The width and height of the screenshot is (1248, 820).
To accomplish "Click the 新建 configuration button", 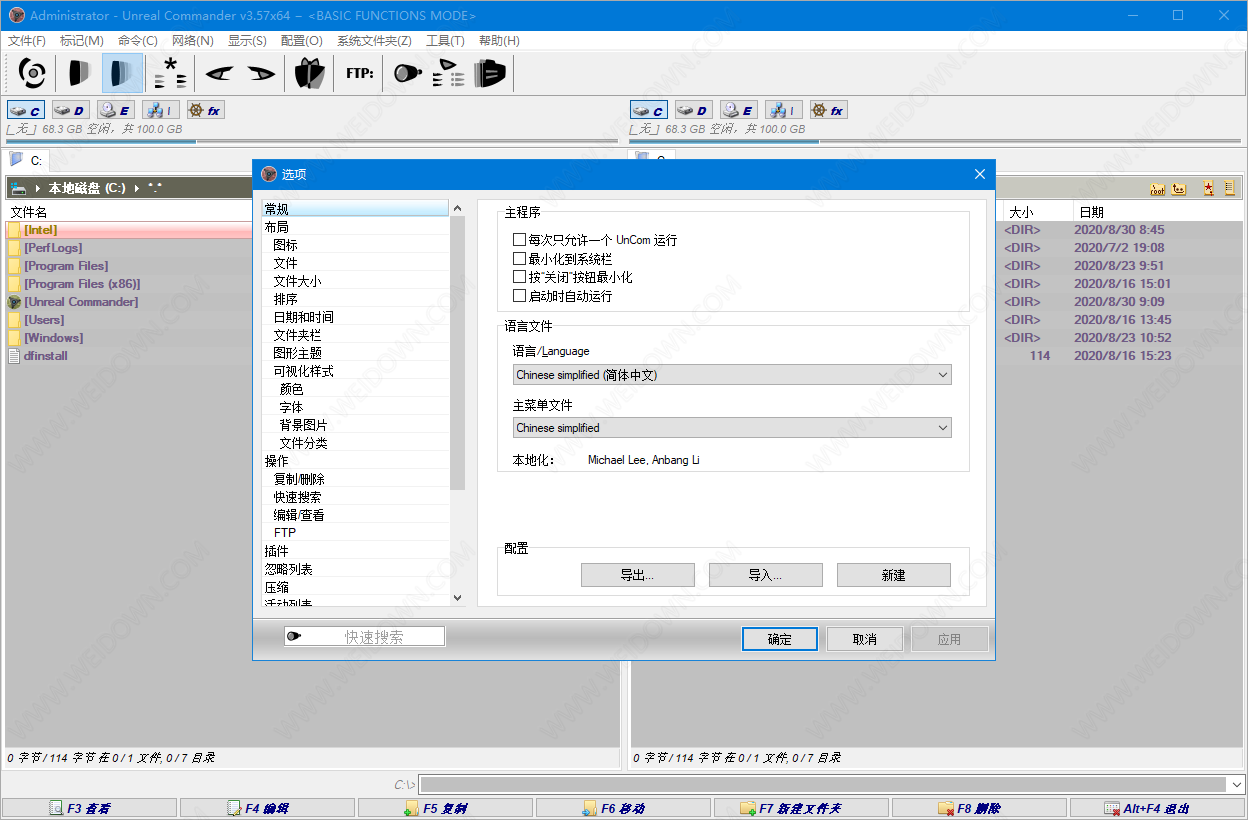I will click(893, 575).
